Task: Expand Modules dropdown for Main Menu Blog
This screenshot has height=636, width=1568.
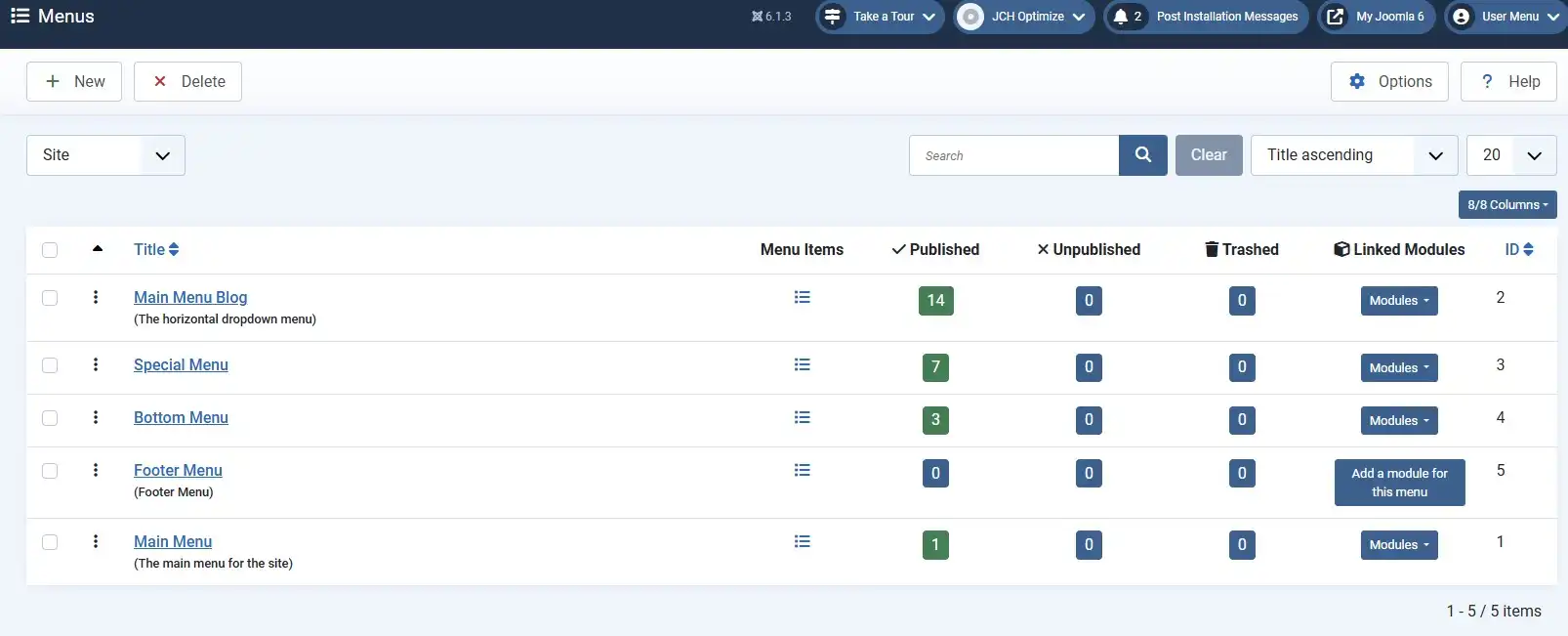Action: point(1399,301)
